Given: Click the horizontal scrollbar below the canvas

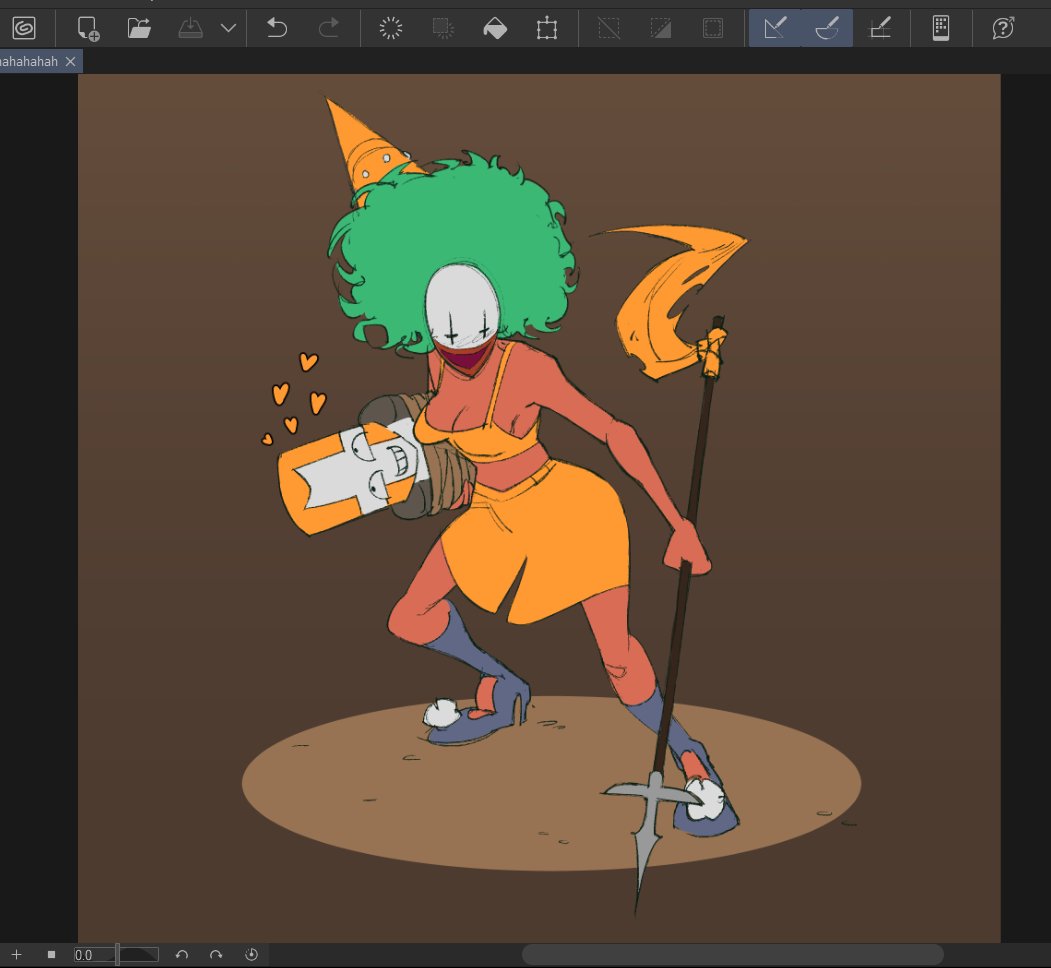Looking at the screenshot, I should (x=732, y=955).
